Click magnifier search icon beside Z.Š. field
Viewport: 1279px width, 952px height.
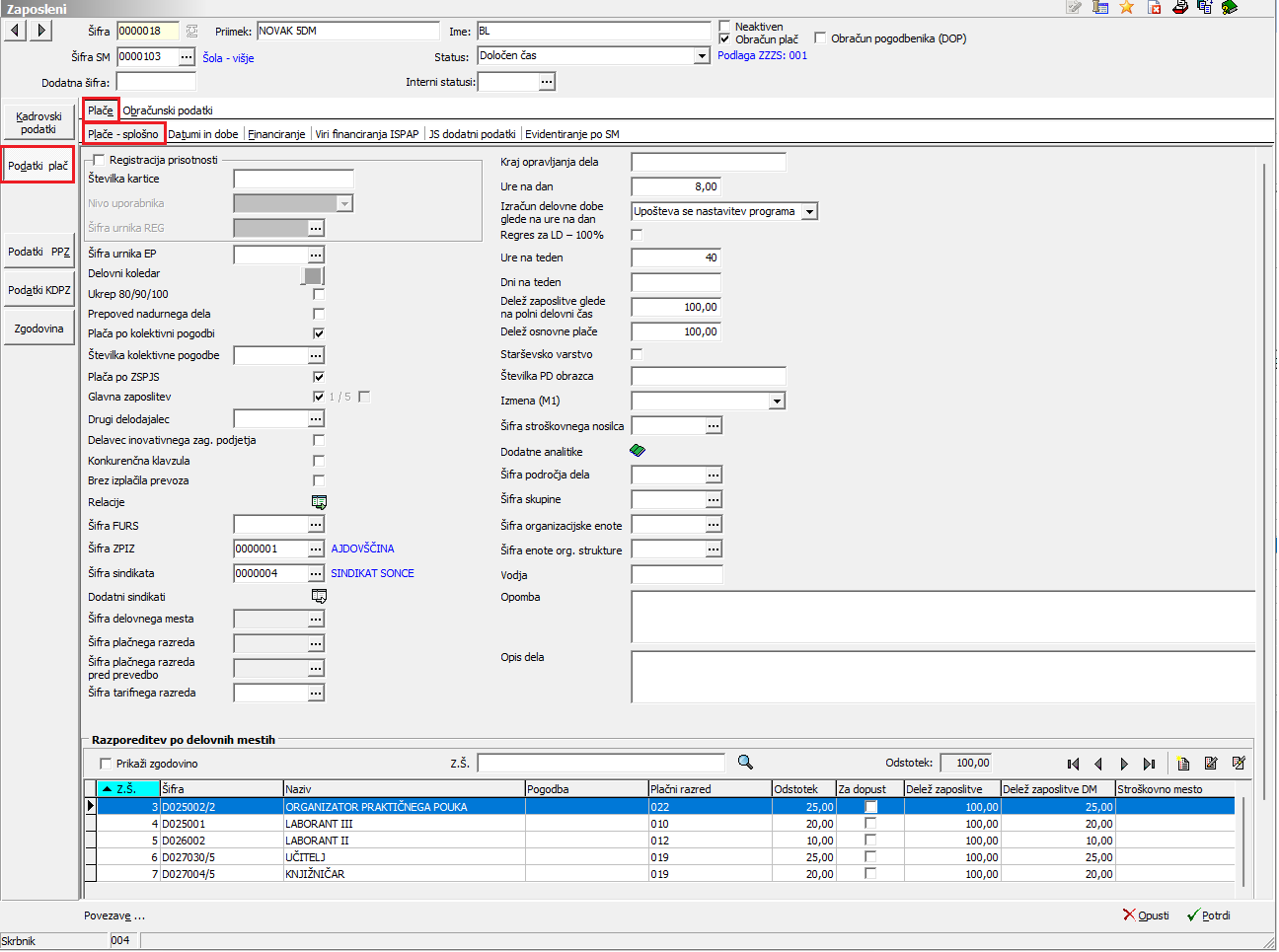pos(745,763)
